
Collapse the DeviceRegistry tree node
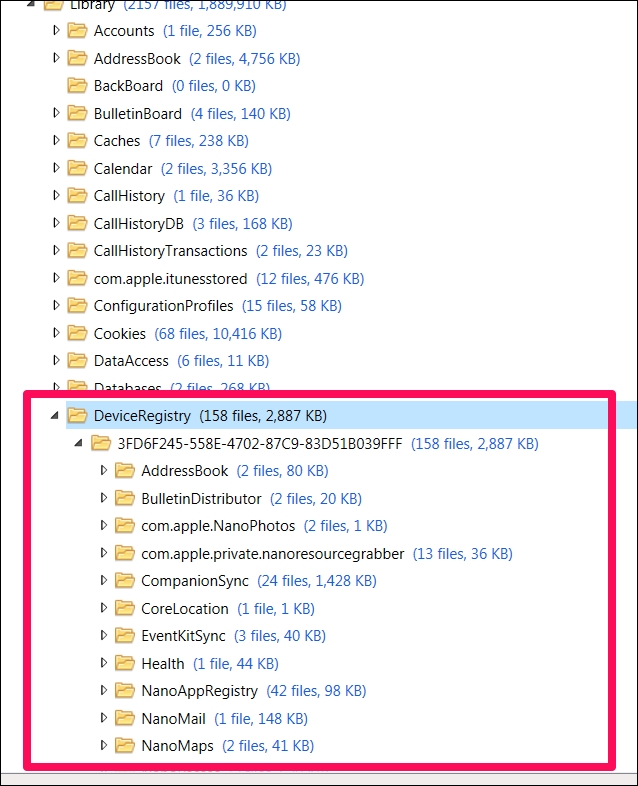(x=56, y=415)
